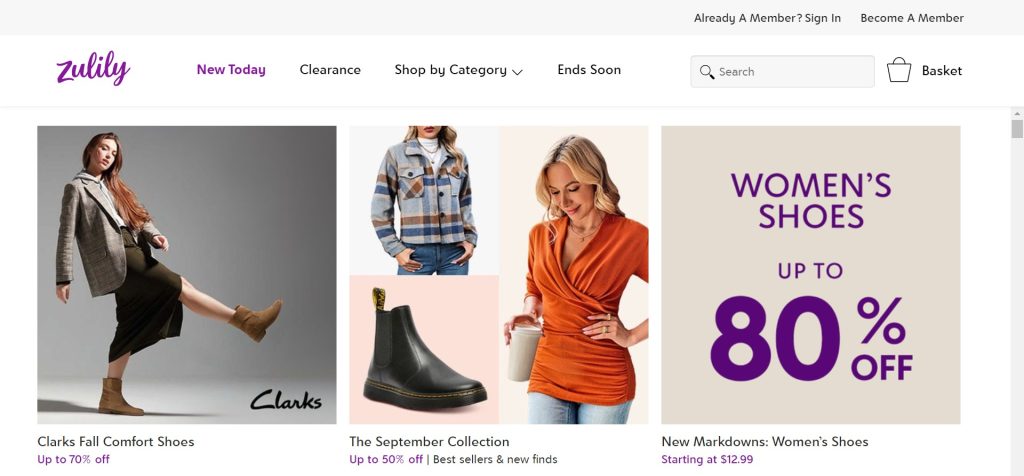The image size is (1024, 476).
Task: Click the Zulily logo
Action: click(x=93, y=70)
